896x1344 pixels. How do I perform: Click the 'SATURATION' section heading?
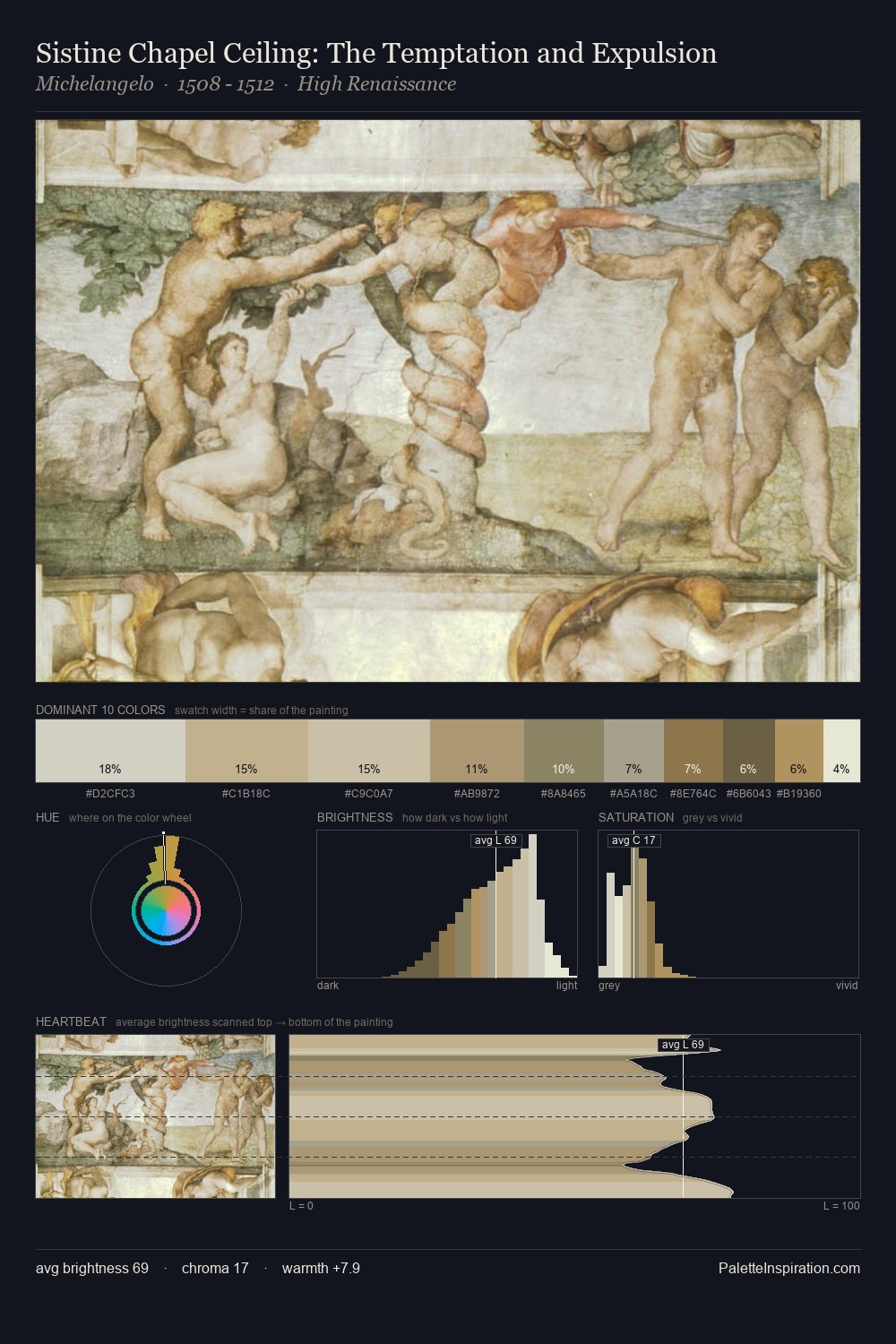(636, 817)
